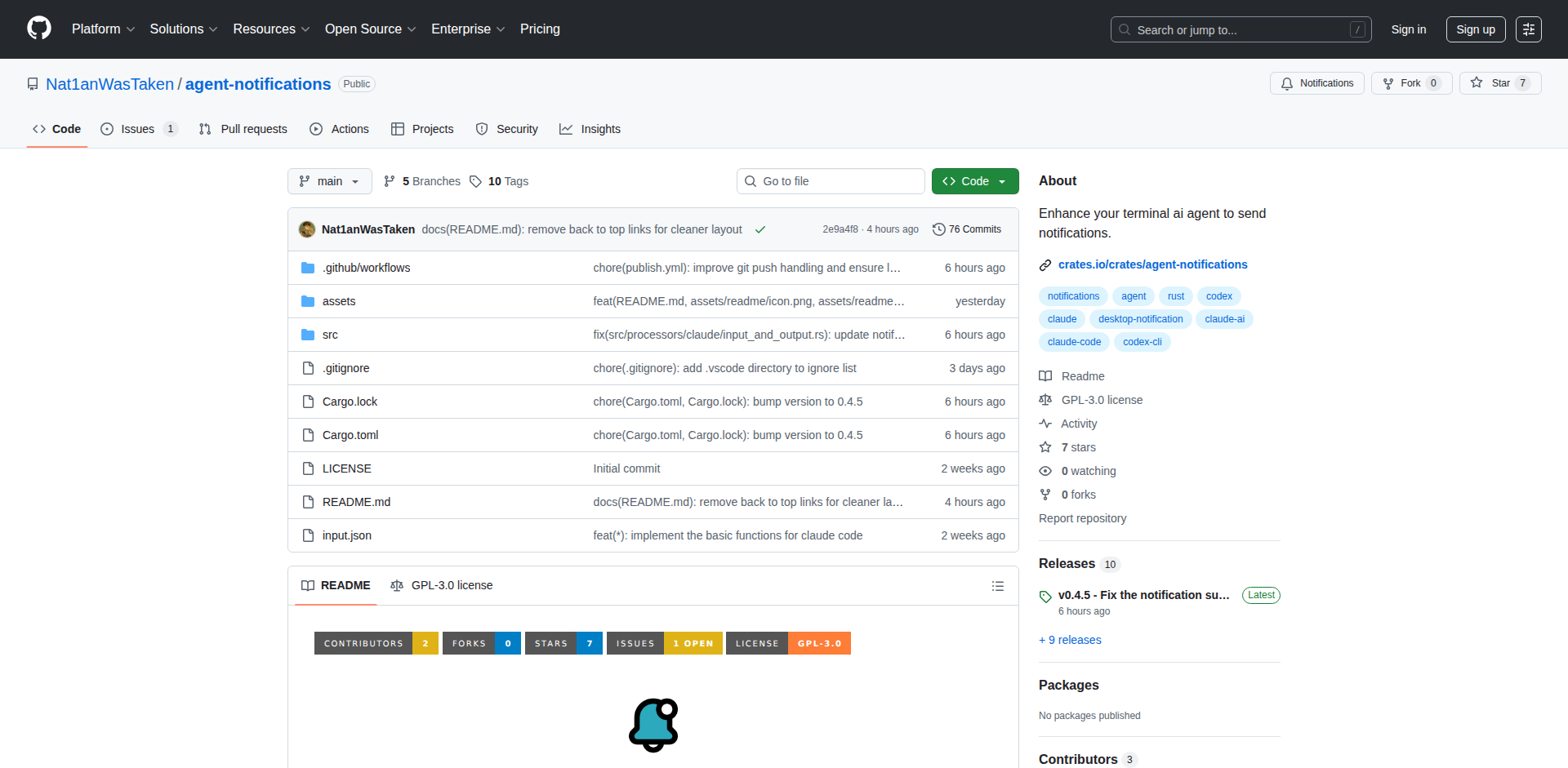Screen dimensions: 1568x768
Task: Open the main branch selector
Action: 330,181
